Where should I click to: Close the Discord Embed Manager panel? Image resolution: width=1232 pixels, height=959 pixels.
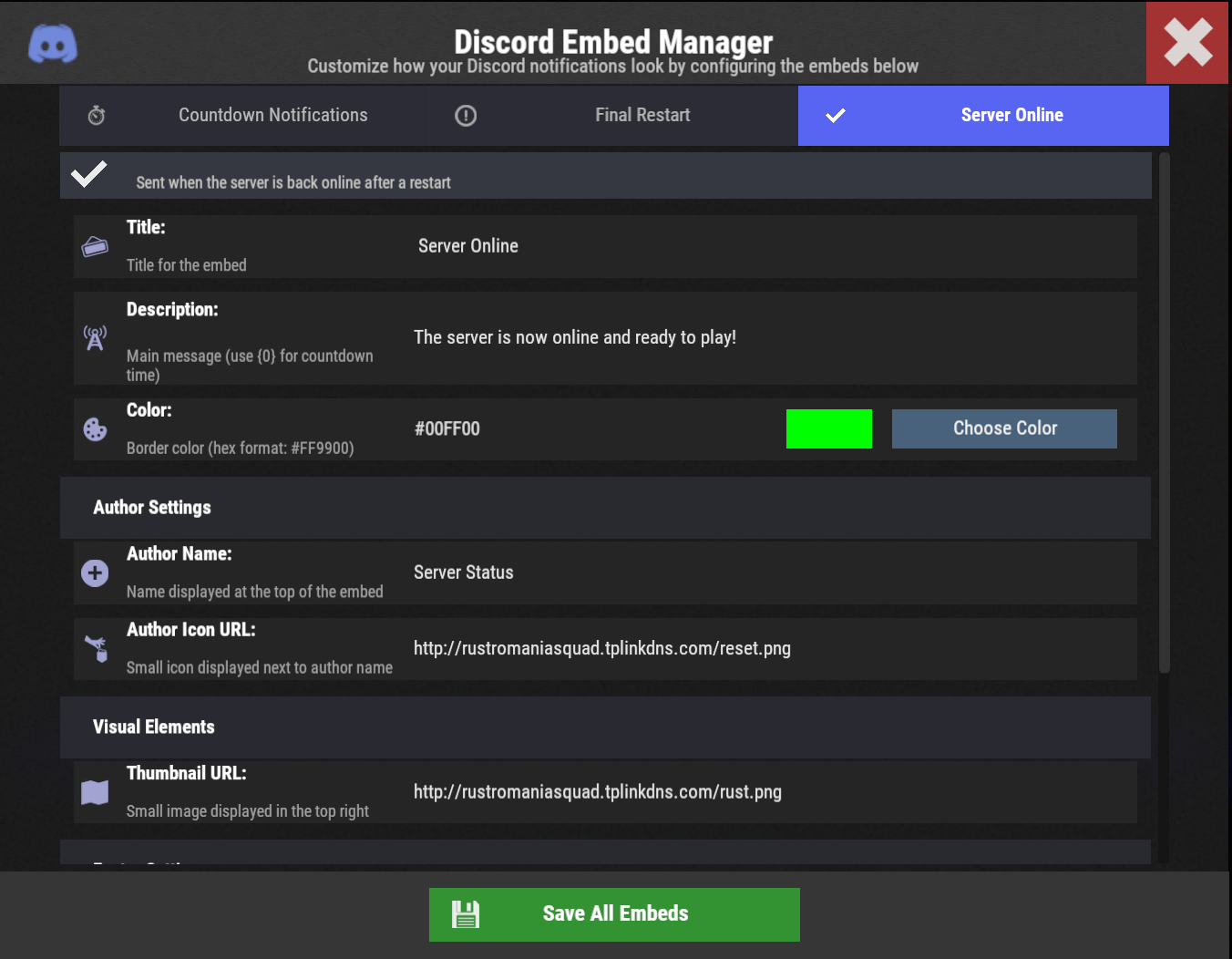[x=1188, y=43]
